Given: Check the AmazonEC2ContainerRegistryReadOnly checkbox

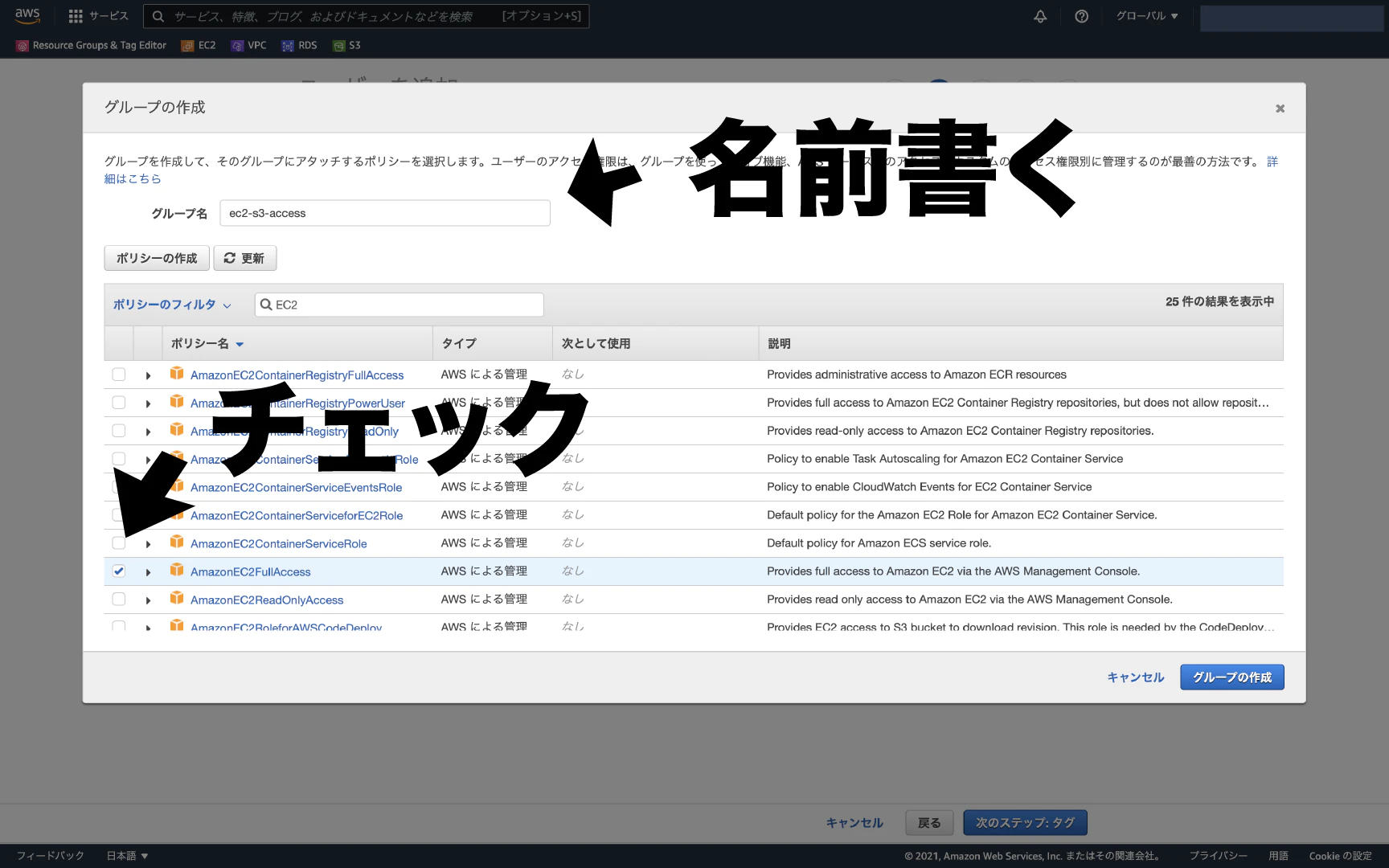Looking at the screenshot, I should point(119,431).
